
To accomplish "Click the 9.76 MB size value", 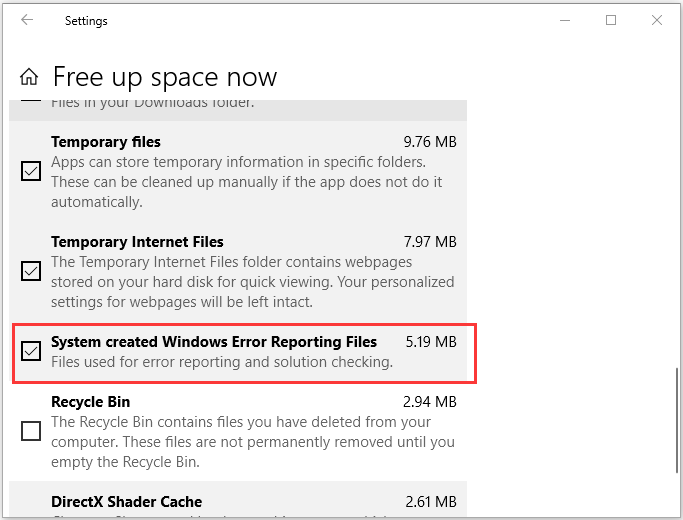I will pyautogui.click(x=430, y=142).
